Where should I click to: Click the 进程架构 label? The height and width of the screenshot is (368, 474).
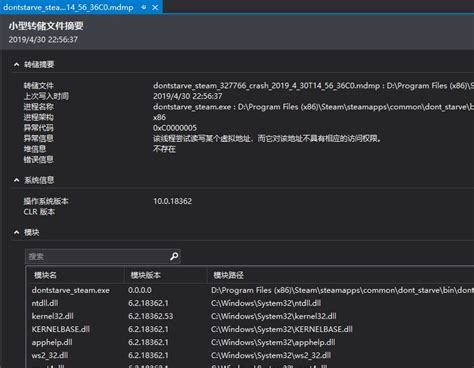click(x=38, y=117)
